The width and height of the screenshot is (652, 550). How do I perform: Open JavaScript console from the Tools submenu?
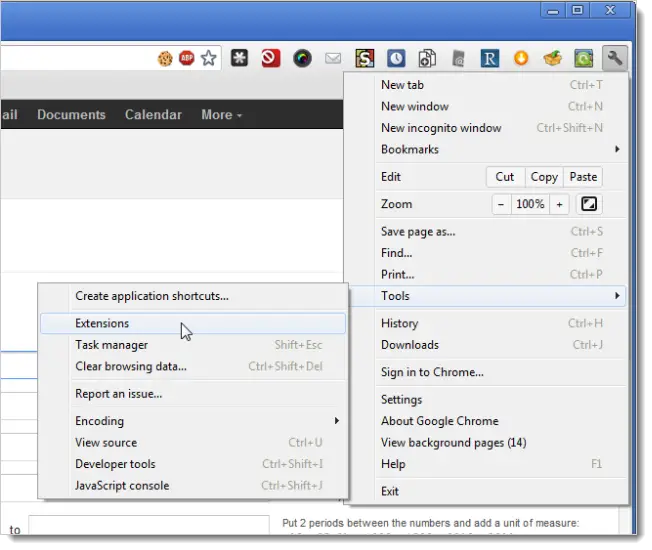coord(193,486)
